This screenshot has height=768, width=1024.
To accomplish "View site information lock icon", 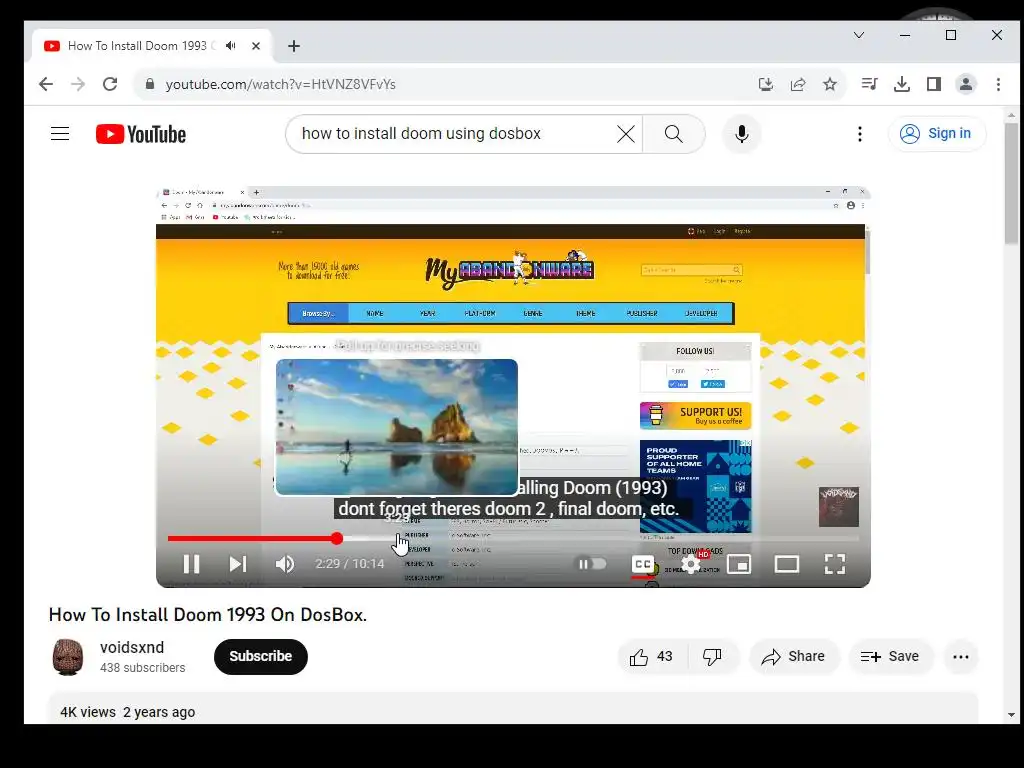I will [x=150, y=84].
